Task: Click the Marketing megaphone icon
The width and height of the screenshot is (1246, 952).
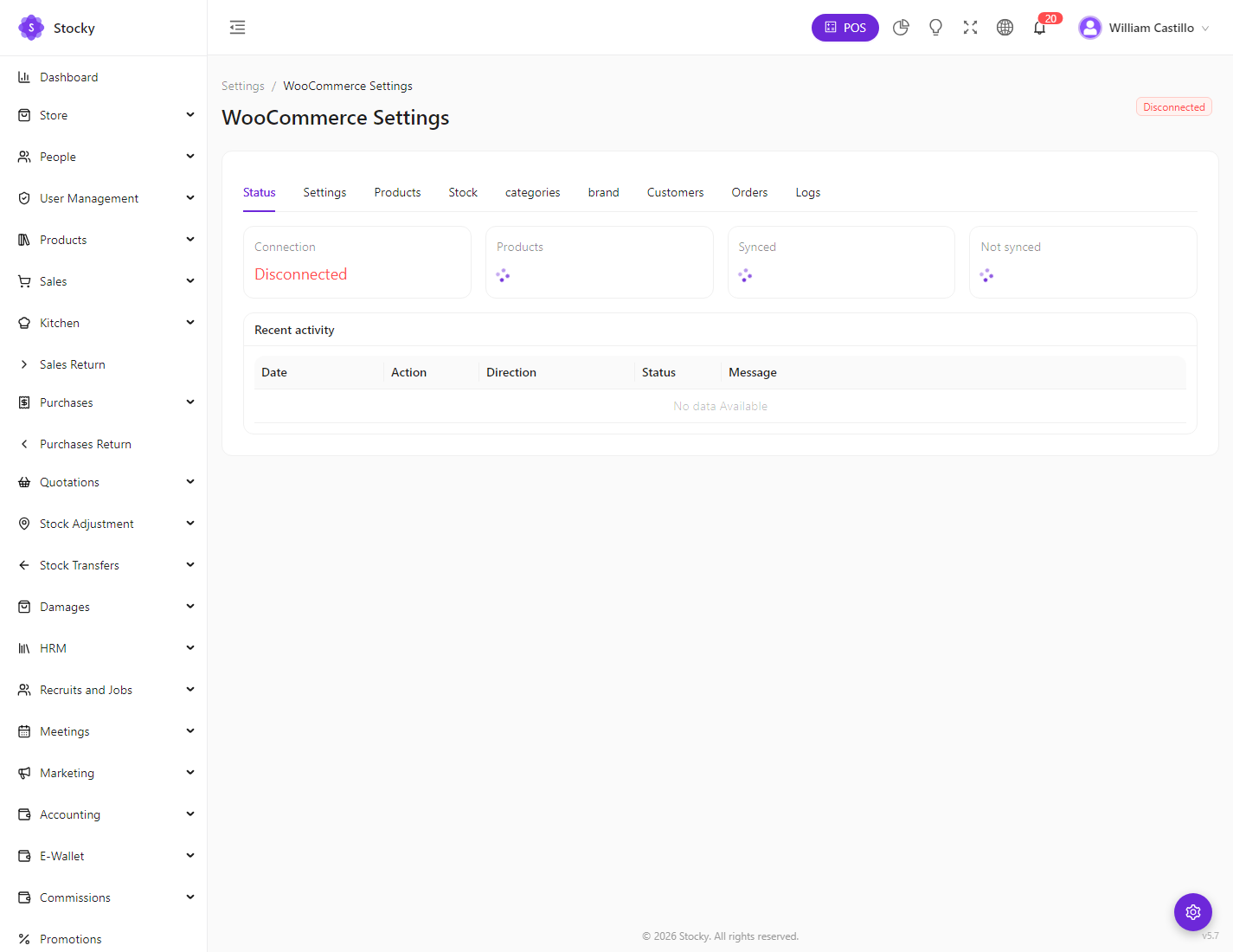Action: click(24, 773)
